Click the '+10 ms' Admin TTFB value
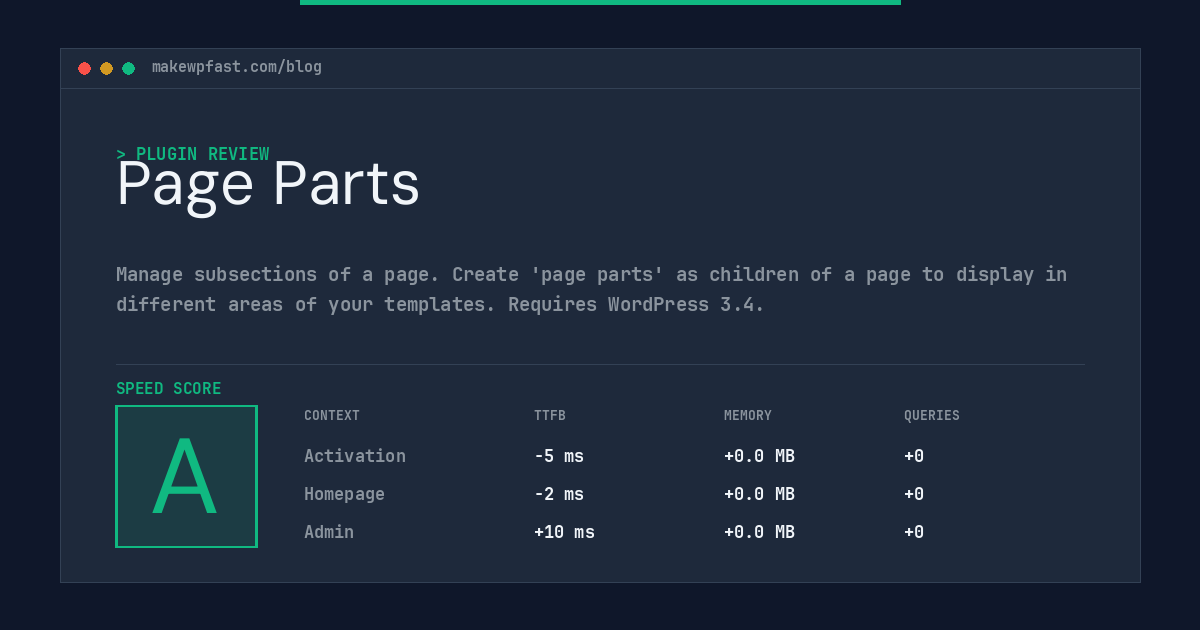1200x630 pixels. point(564,532)
